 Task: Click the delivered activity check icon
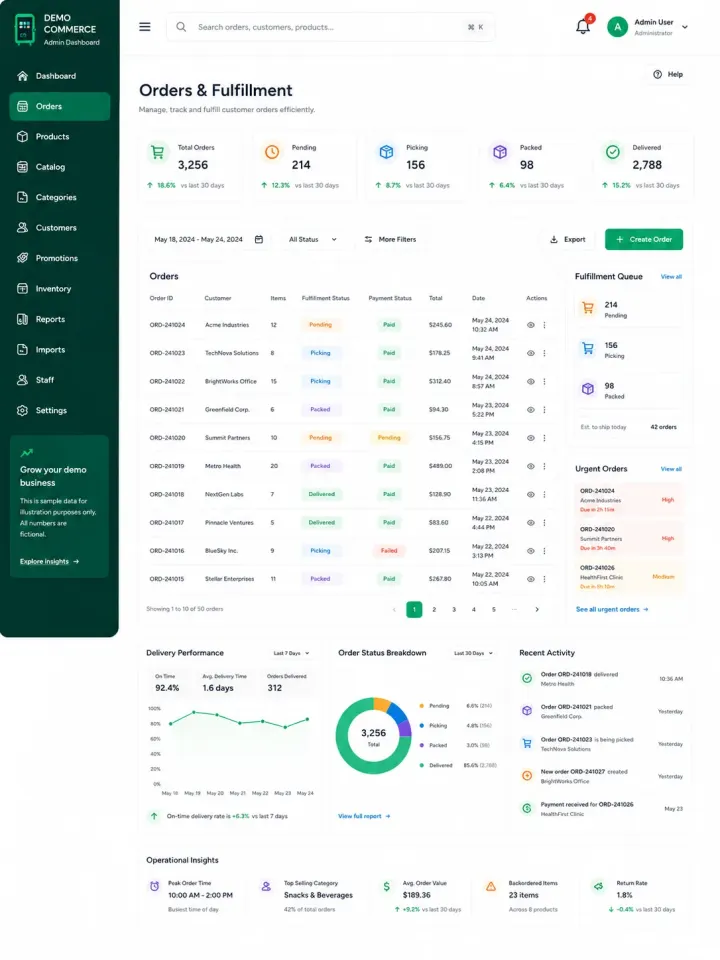point(527,678)
